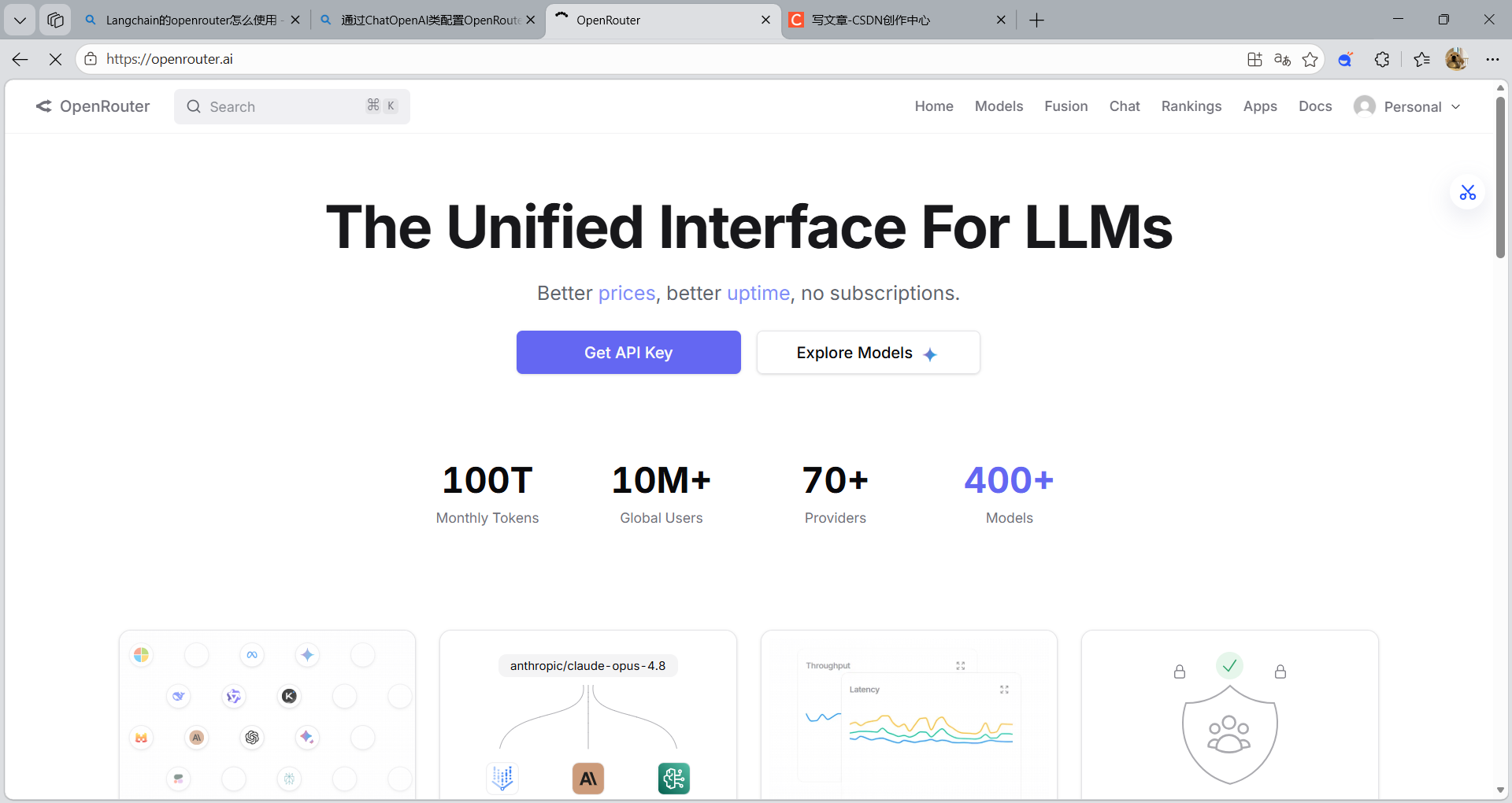1512x803 pixels.
Task: Click the scrollbar down arrow
Action: coord(1500,790)
